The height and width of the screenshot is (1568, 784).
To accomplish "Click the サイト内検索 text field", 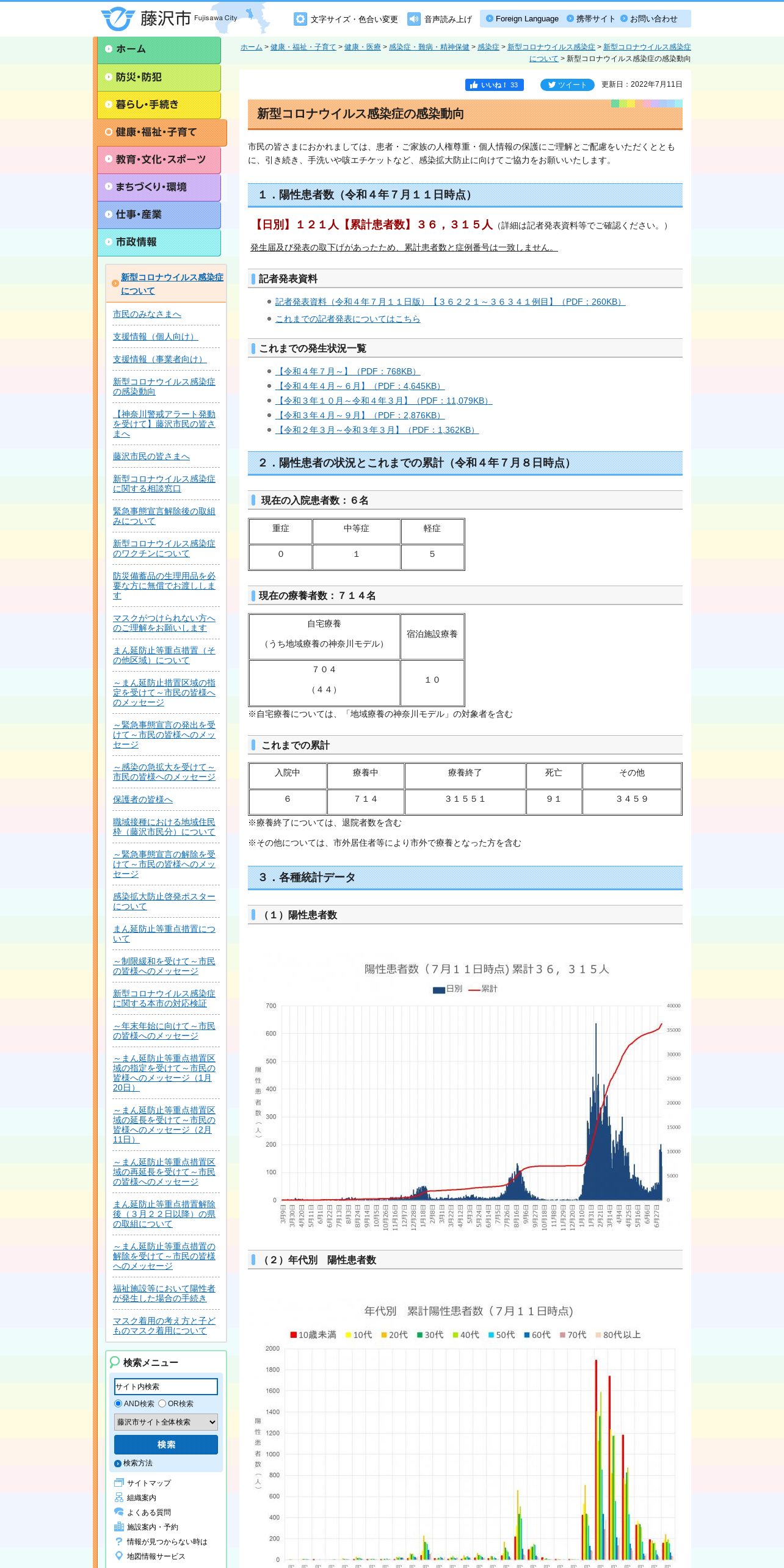I will 166,1387.
